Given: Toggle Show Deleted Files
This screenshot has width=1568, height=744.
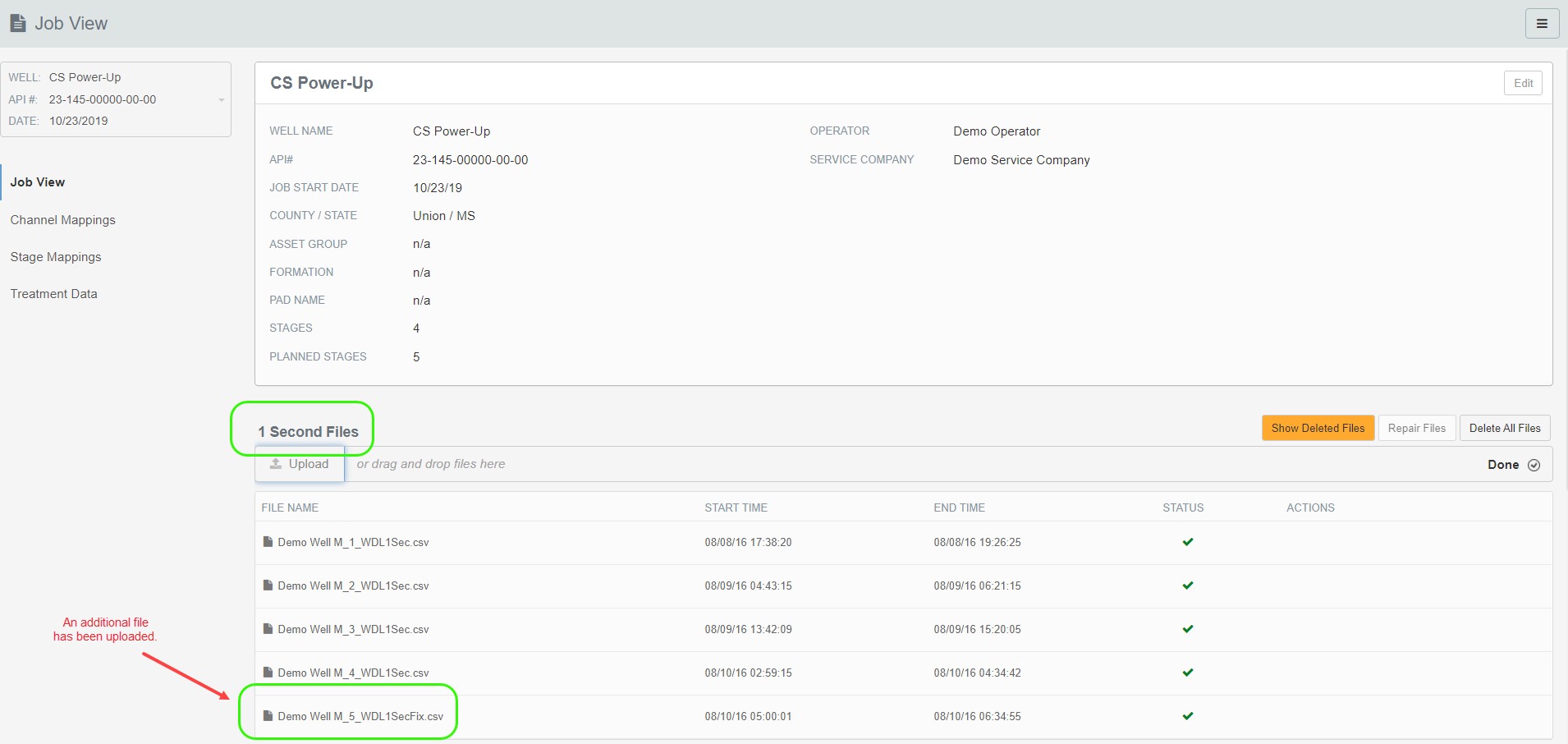Looking at the screenshot, I should [x=1317, y=428].
